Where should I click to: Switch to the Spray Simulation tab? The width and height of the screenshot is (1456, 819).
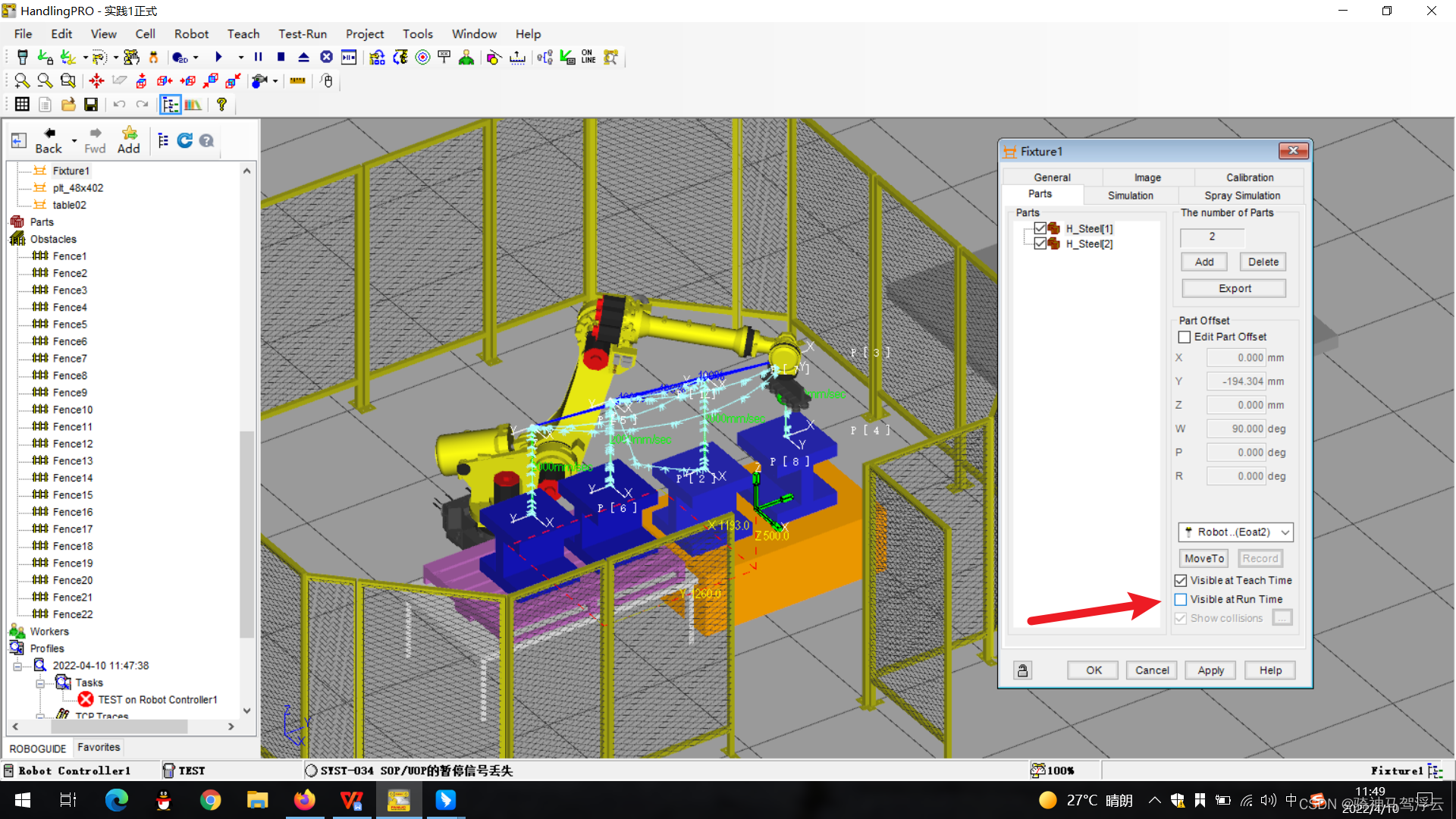(1242, 196)
